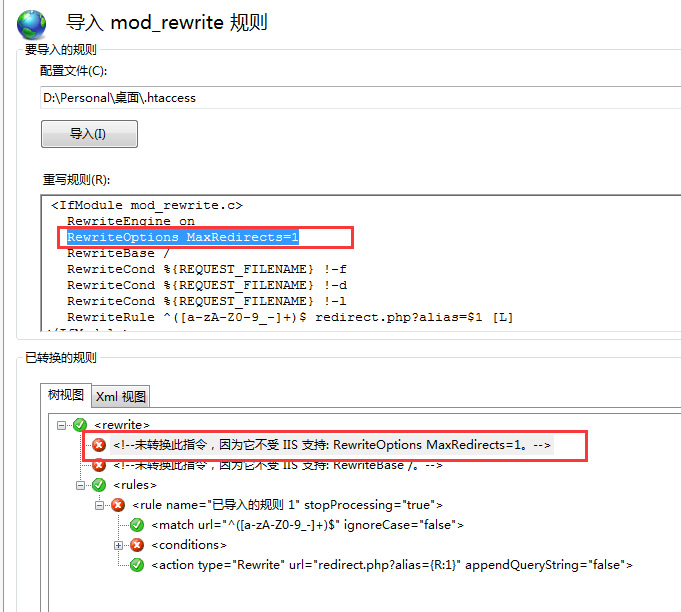The height and width of the screenshot is (612, 681).
Task: Click green check icon beside rules node
Action: 99,485
